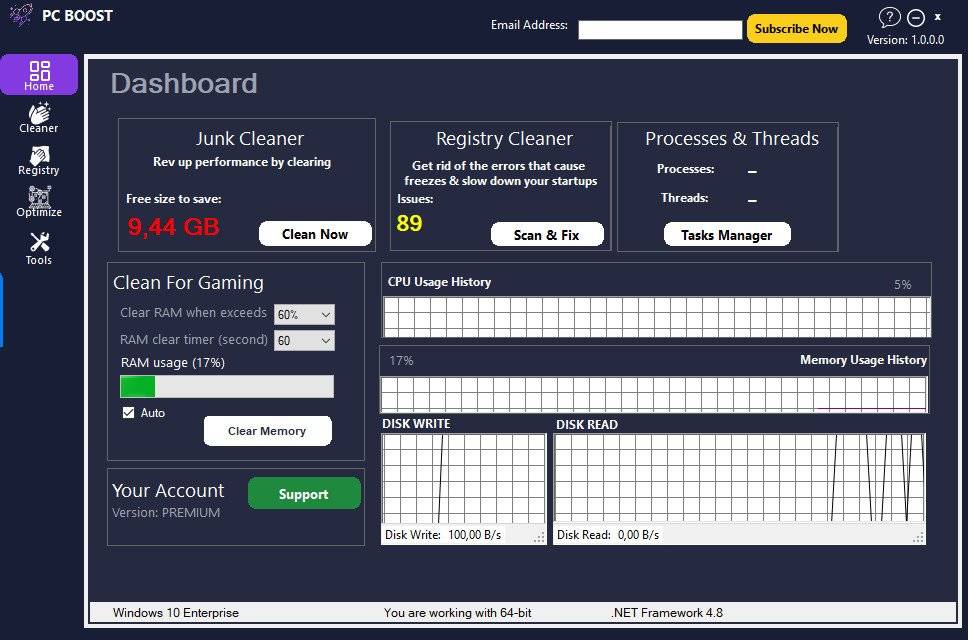This screenshot has height=640, width=968.
Task: Click the RAM usage progress bar
Action: point(227,386)
